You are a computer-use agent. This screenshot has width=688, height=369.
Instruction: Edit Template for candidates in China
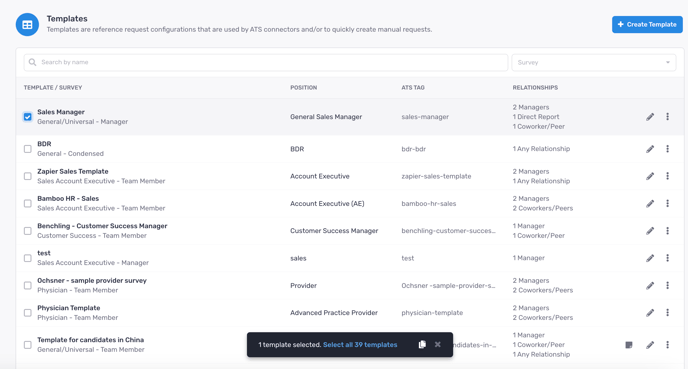650,345
